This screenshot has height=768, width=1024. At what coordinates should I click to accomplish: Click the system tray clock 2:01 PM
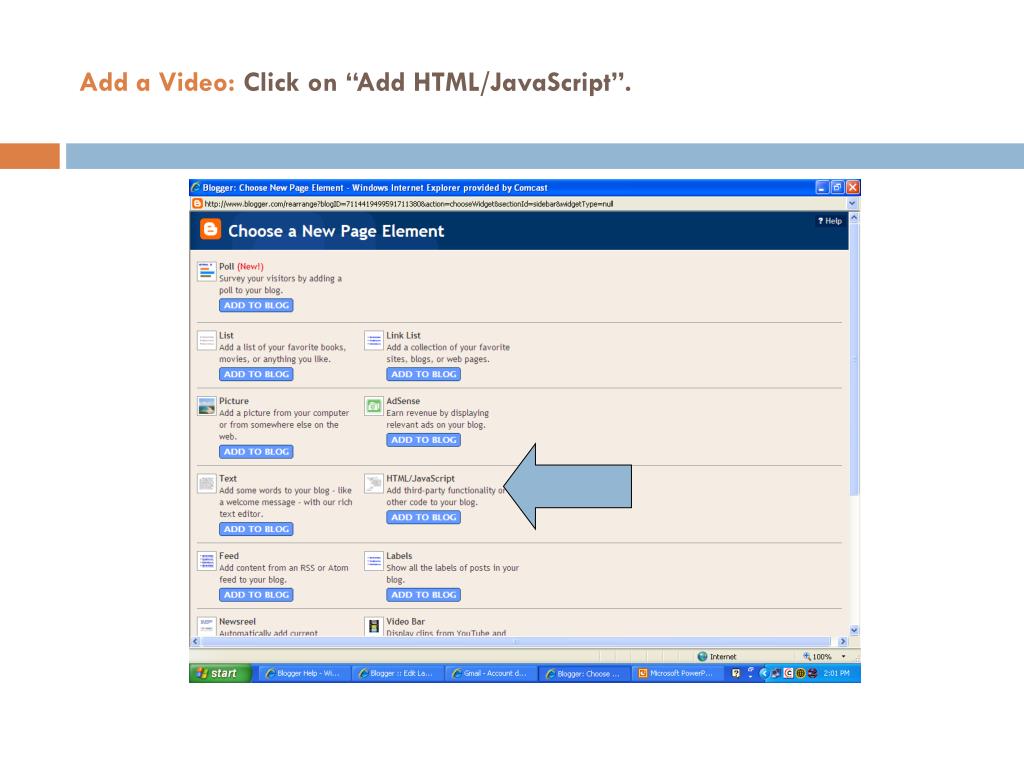pos(837,673)
